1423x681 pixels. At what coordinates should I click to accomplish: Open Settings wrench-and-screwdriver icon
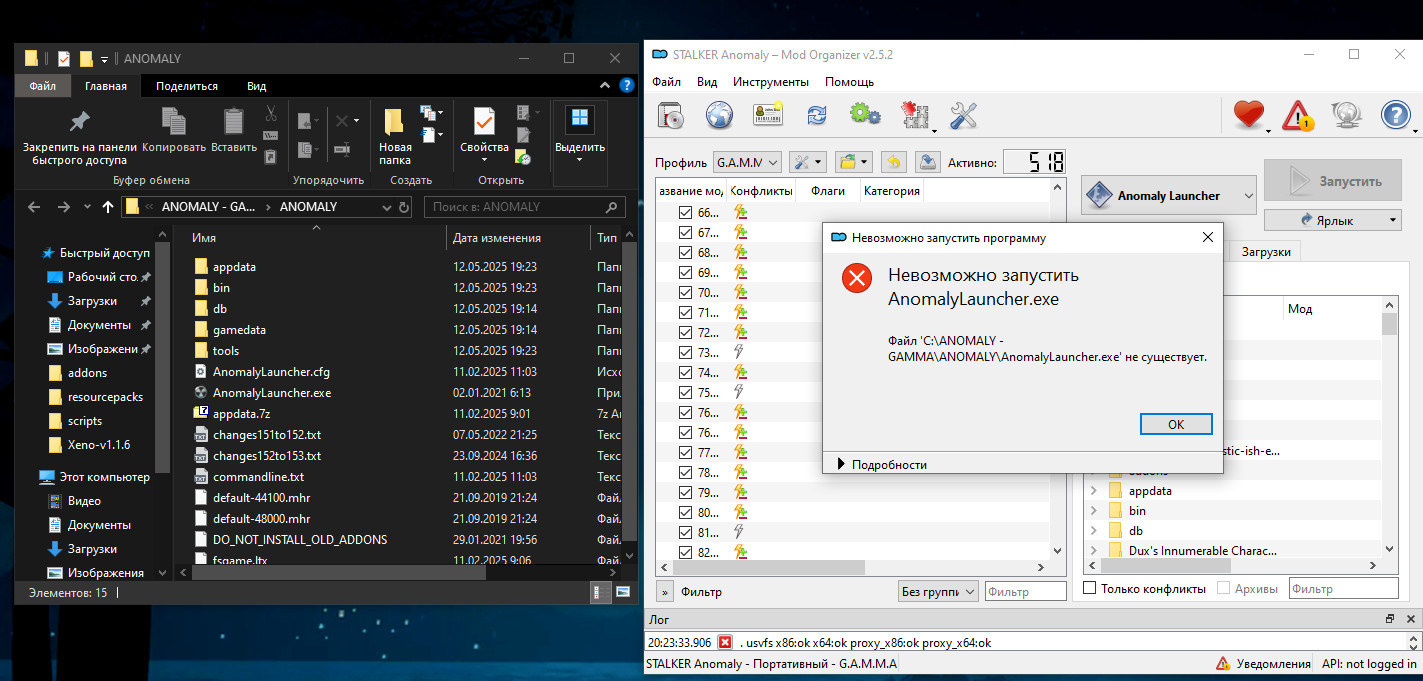point(963,116)
